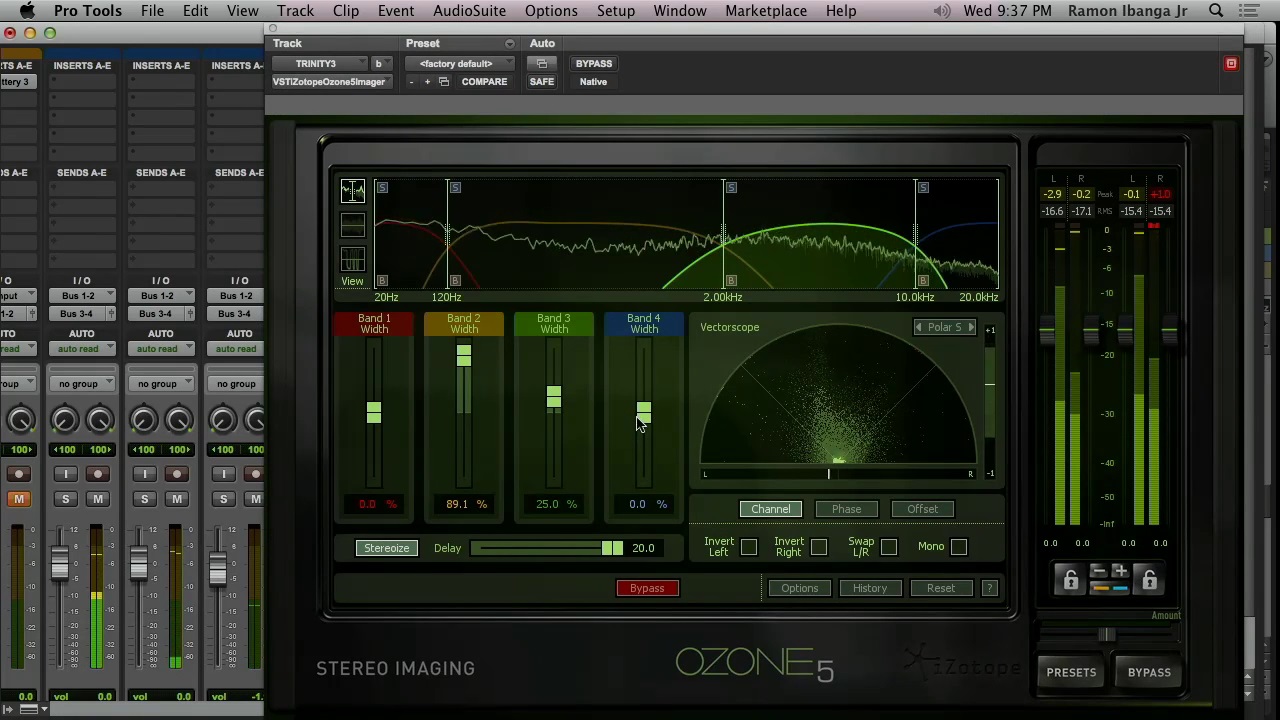Toggle the left lock icon under the input meters

click(1070, 580)
